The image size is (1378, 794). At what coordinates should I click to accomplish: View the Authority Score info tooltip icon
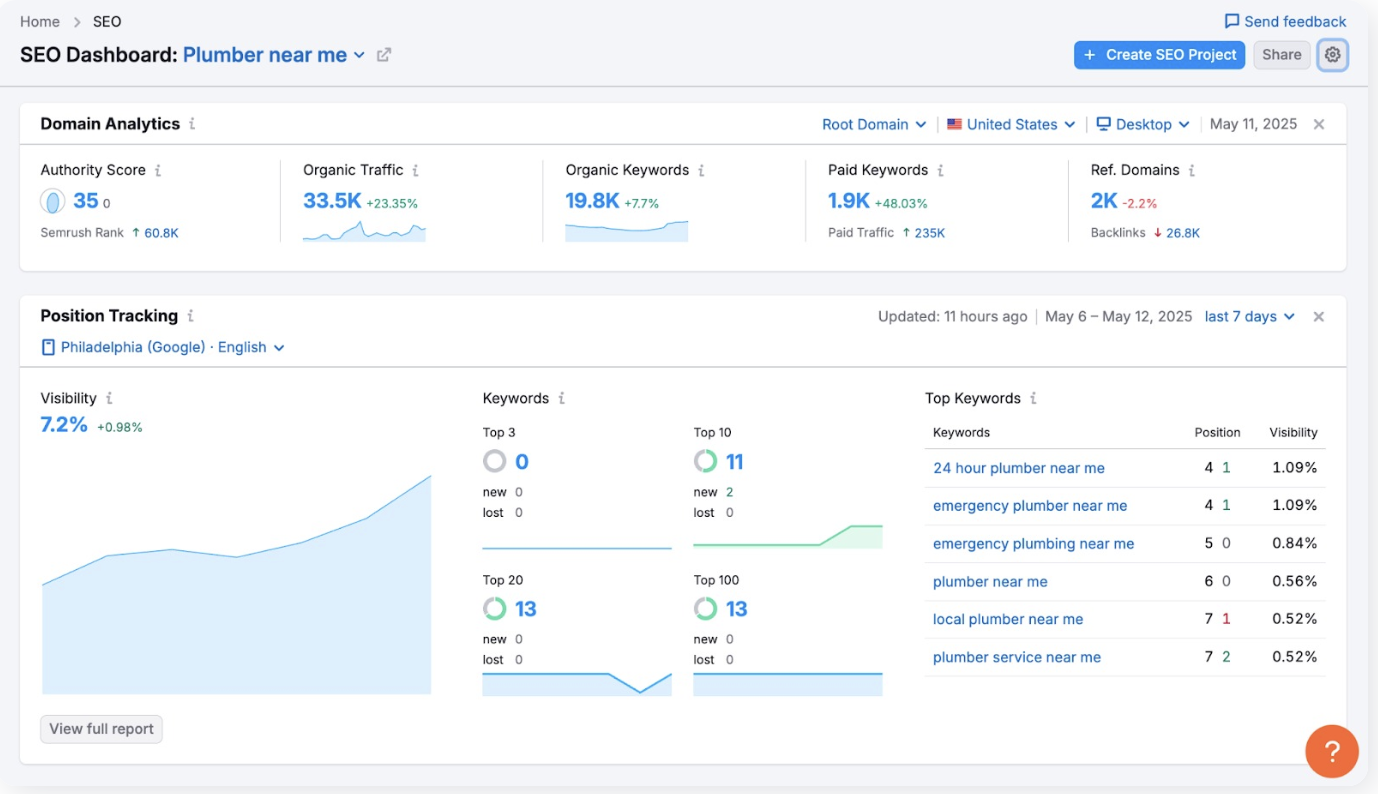pyautogui.click(x=158, y=170)
